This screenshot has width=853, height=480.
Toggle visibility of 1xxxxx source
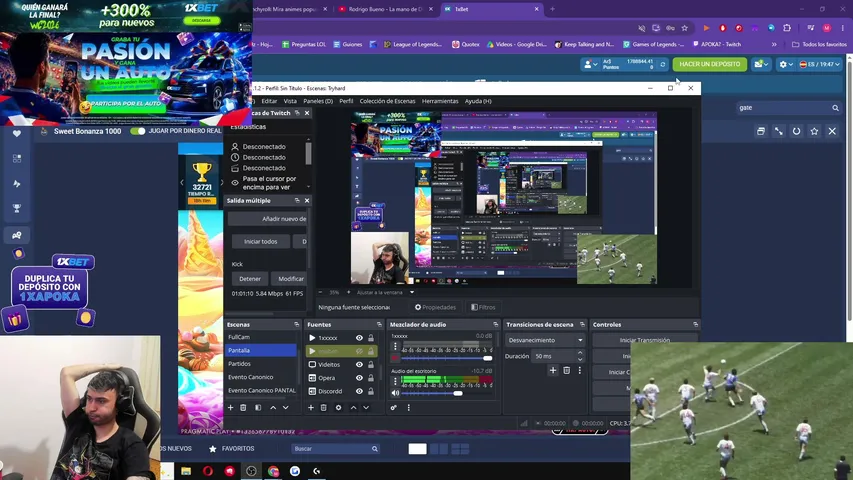click(x=359, y=338)
